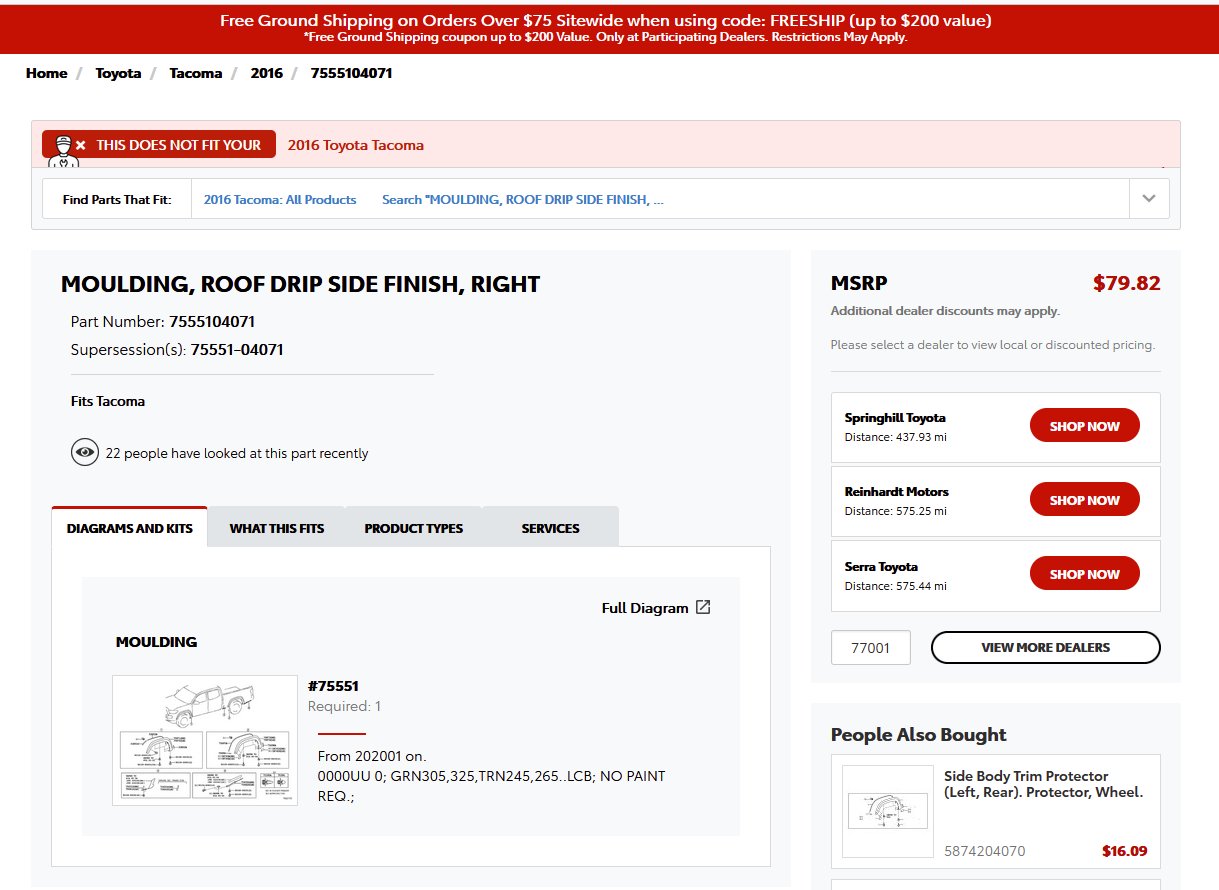
Task: Open the moulding parts diagram thumbnail
Action: tap(205, 740)
